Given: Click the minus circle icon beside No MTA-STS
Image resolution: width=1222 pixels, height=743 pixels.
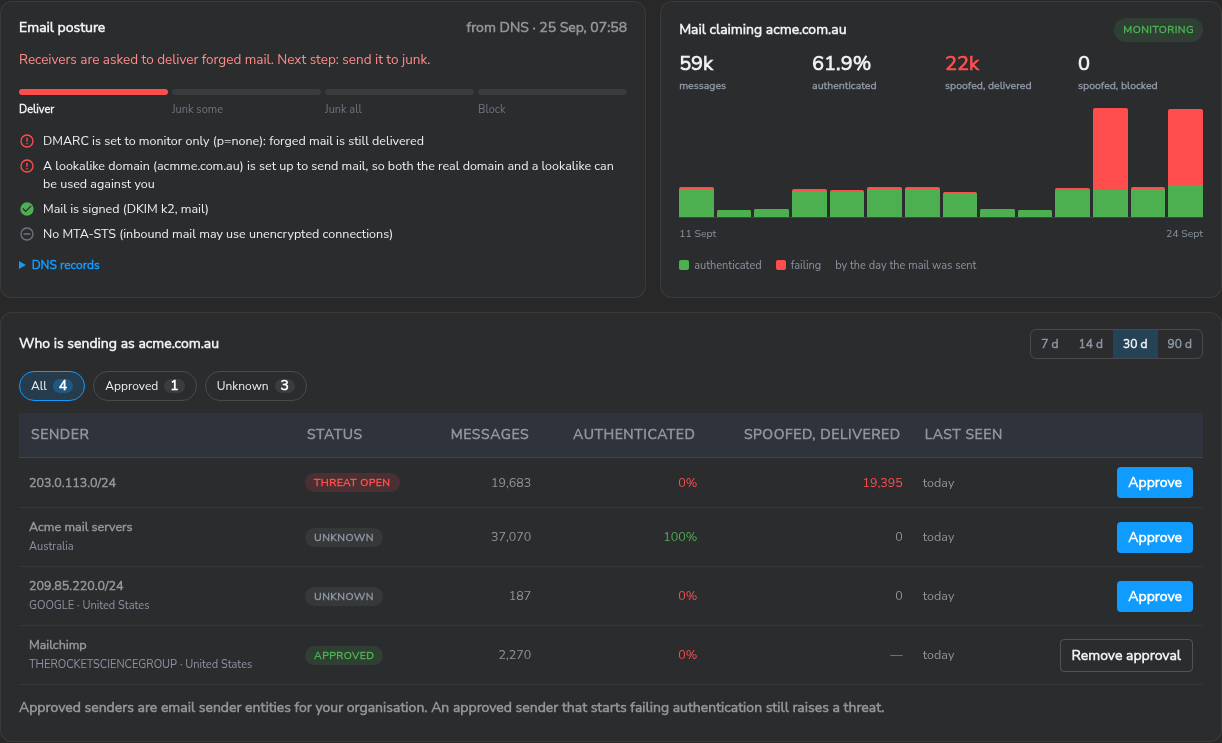Looking at the screenshot, I should coord(26,234).
